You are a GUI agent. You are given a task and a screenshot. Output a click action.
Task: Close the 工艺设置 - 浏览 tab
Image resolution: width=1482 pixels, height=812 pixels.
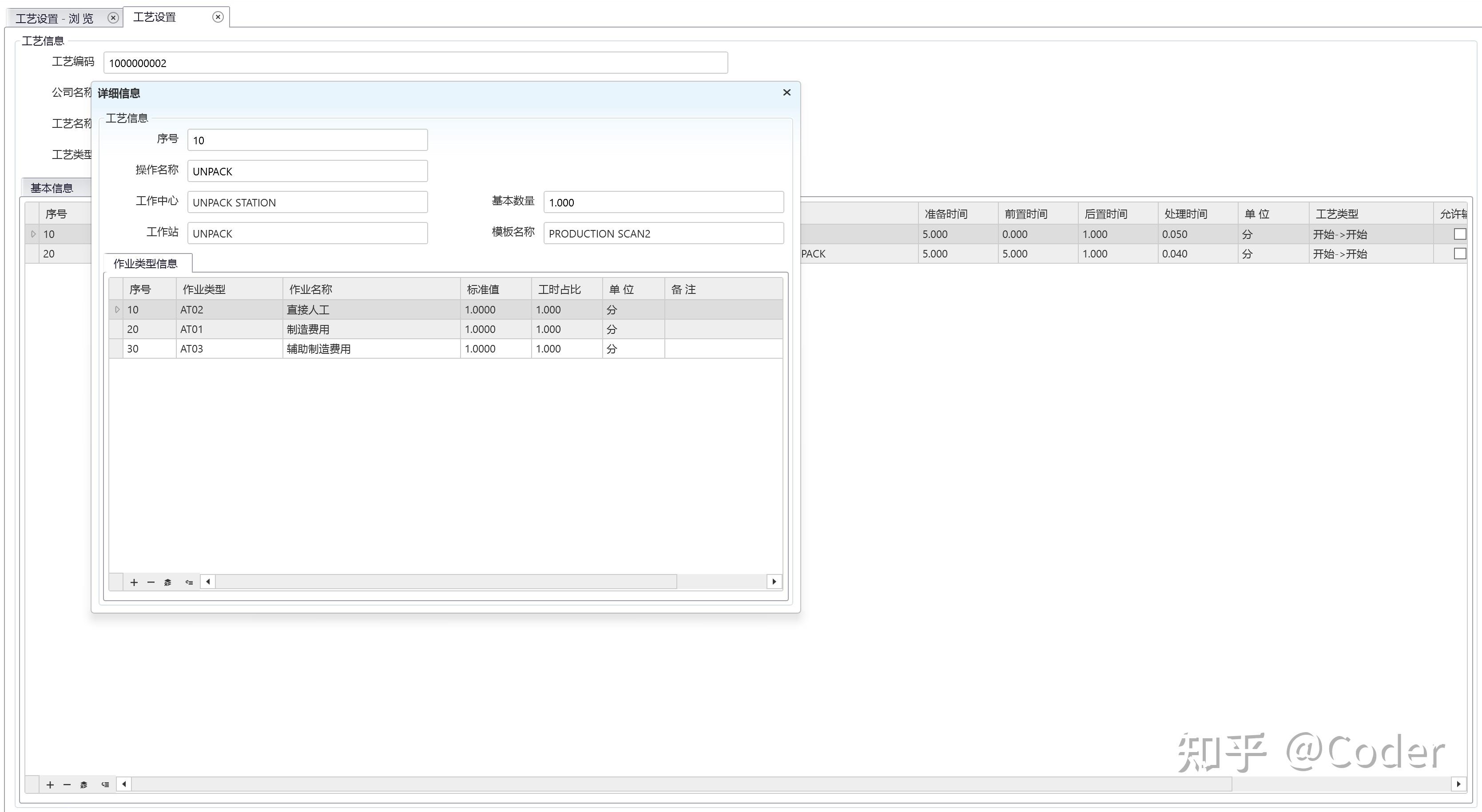[x=113, y=18]
